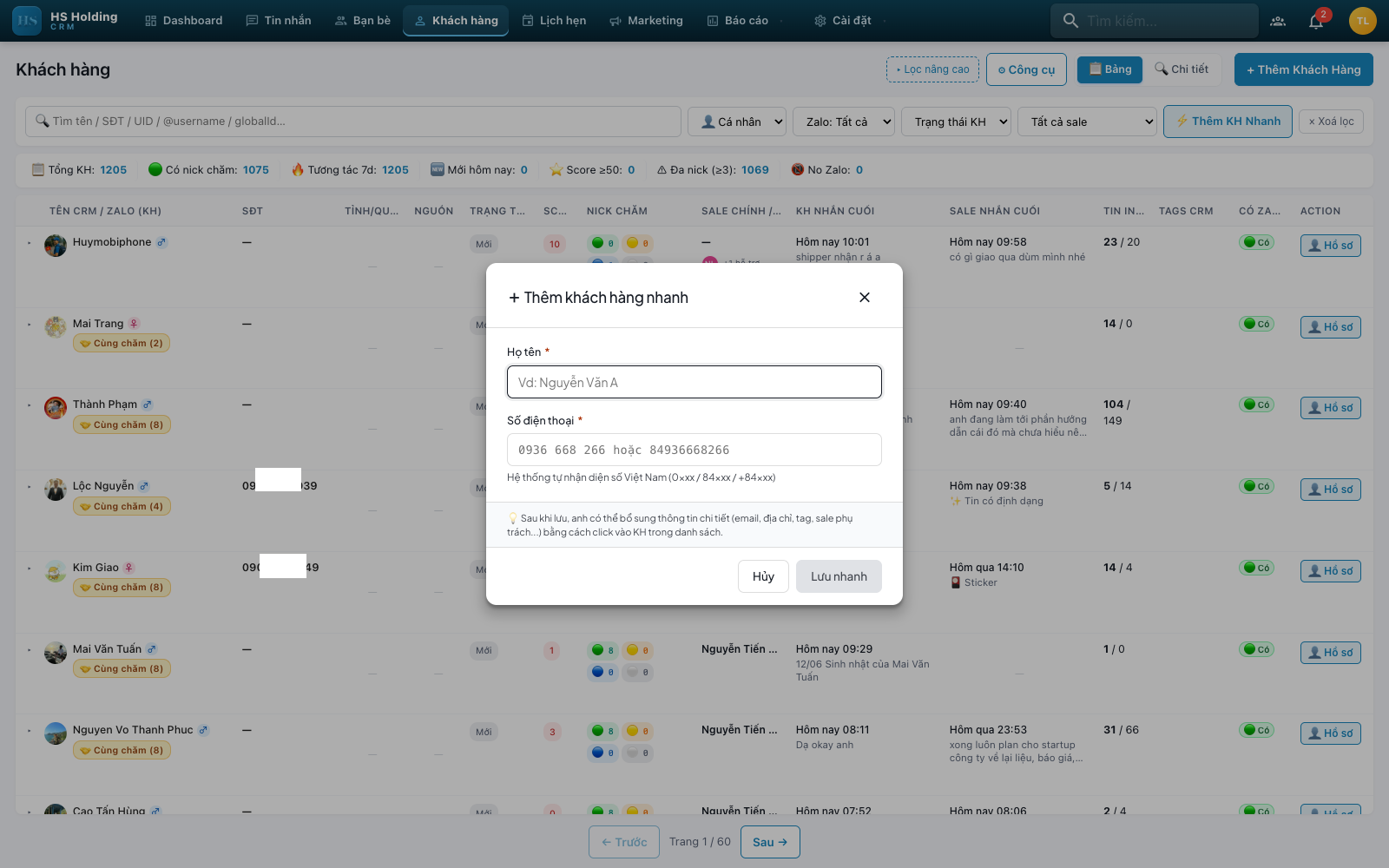Expand the Huymobiphone row

click(29, 243)
